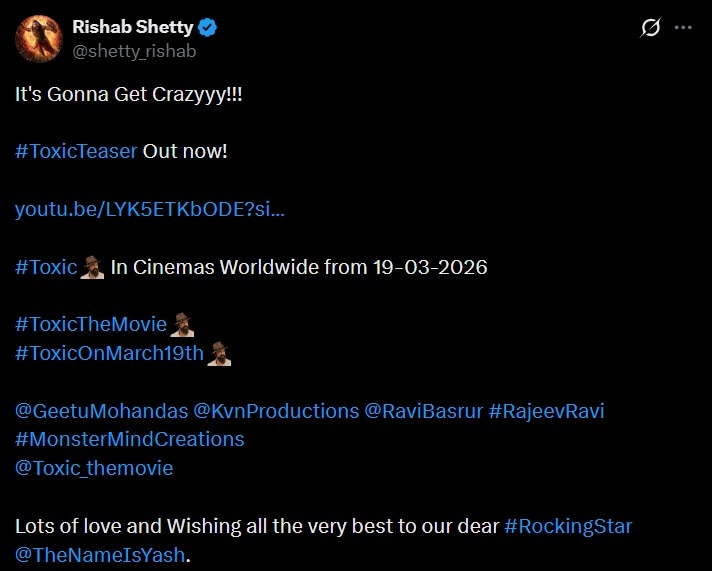Open the #ToxicOnMarch19th hashtag
The image size is (712, 571).
point(109,353)
